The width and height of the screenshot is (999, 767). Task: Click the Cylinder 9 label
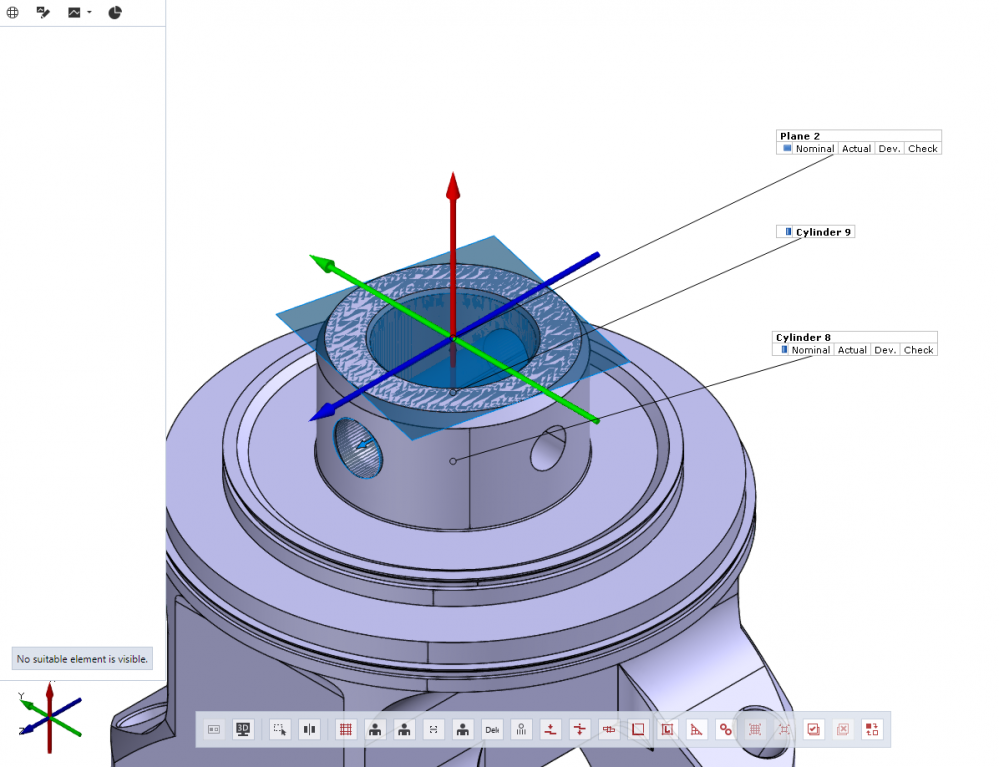[823, 232]
